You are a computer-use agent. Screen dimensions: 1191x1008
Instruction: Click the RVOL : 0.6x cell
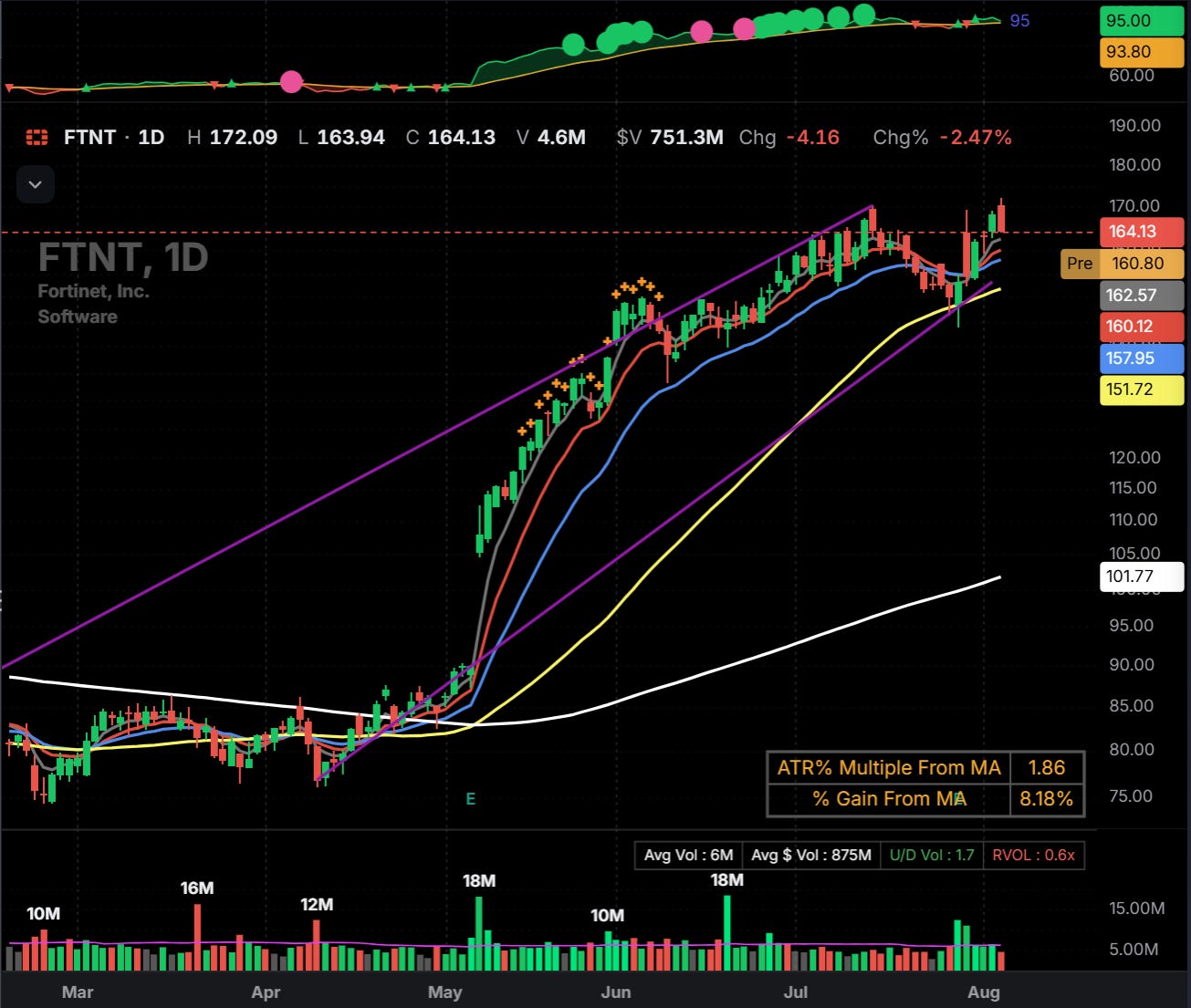(1034, 856)
